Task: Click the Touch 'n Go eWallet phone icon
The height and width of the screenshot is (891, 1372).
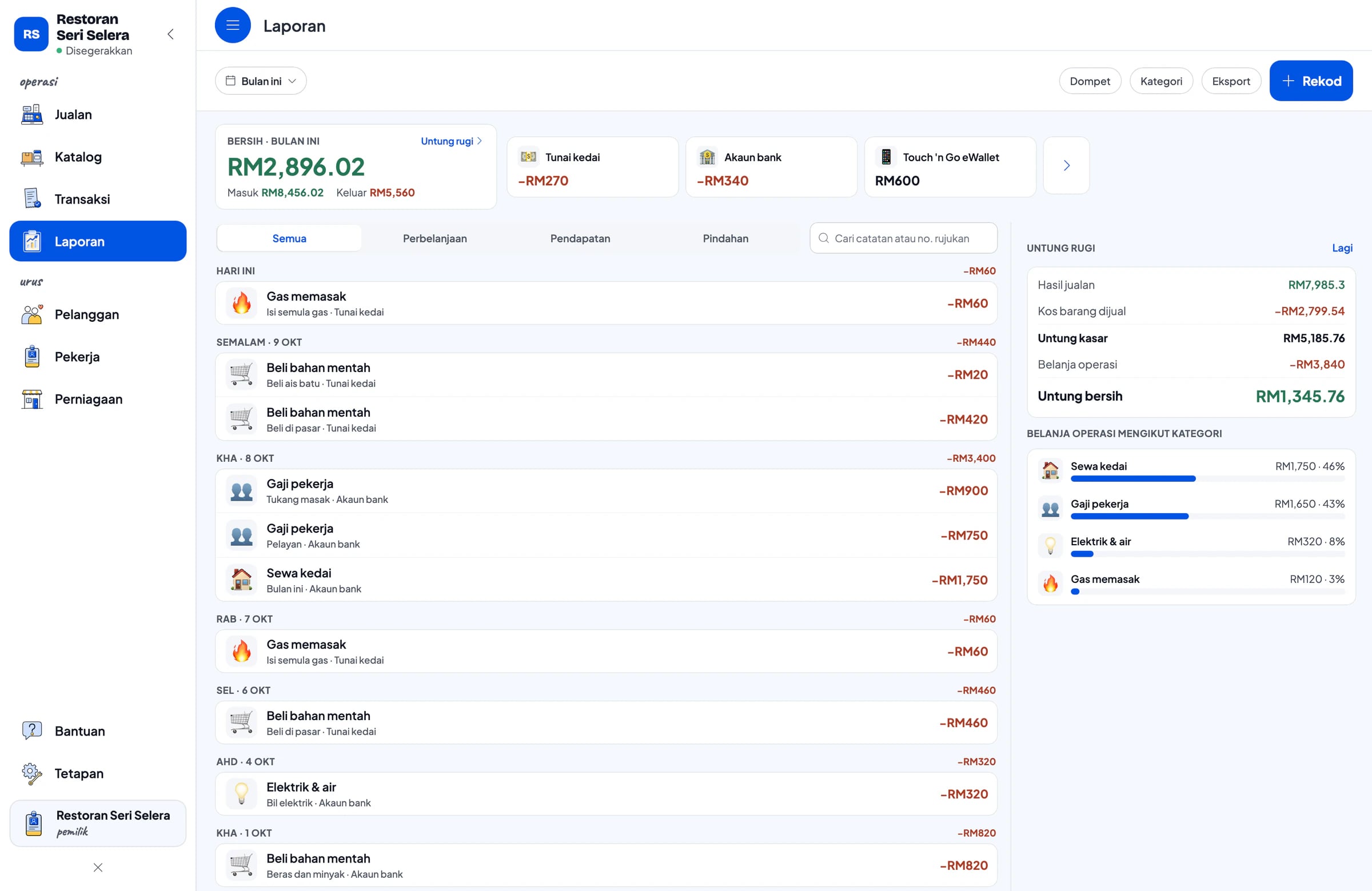Action: (886, 157)
